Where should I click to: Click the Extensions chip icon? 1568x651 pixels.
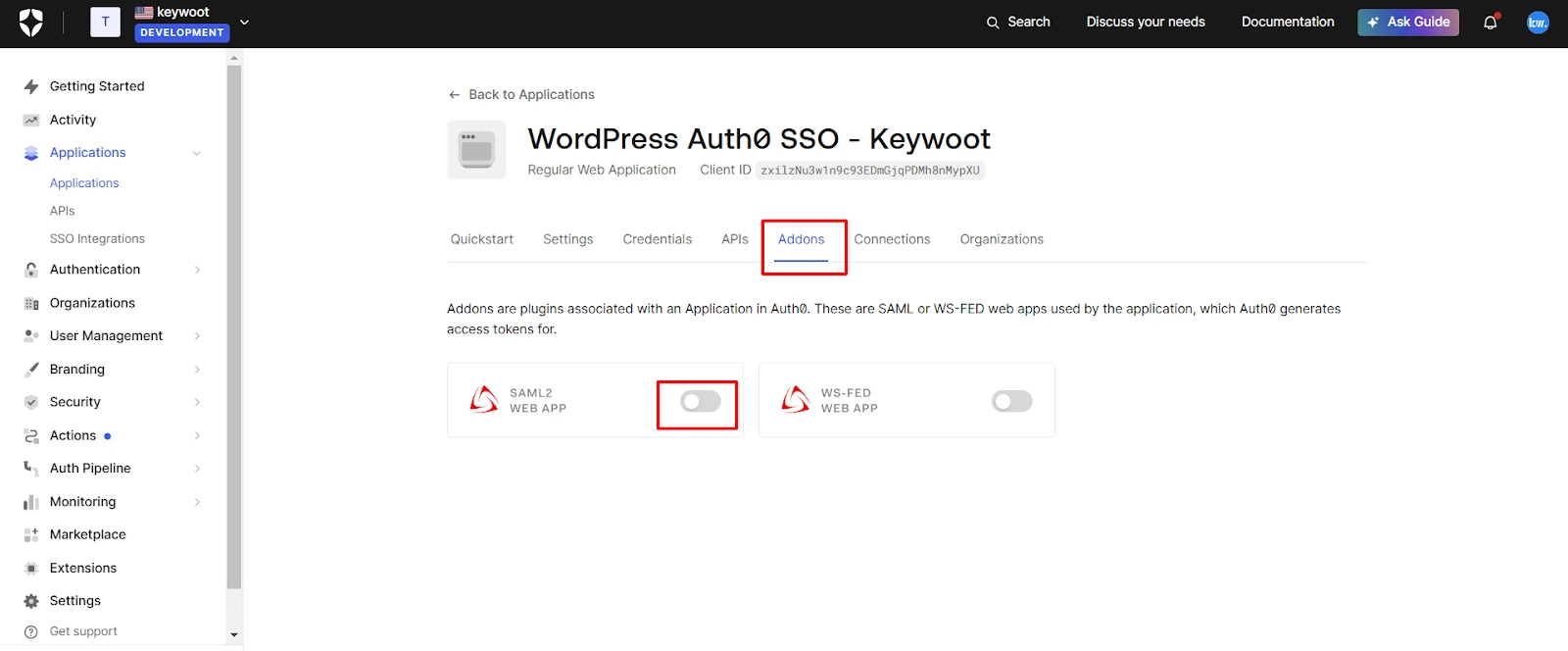(x=31, y=568)
